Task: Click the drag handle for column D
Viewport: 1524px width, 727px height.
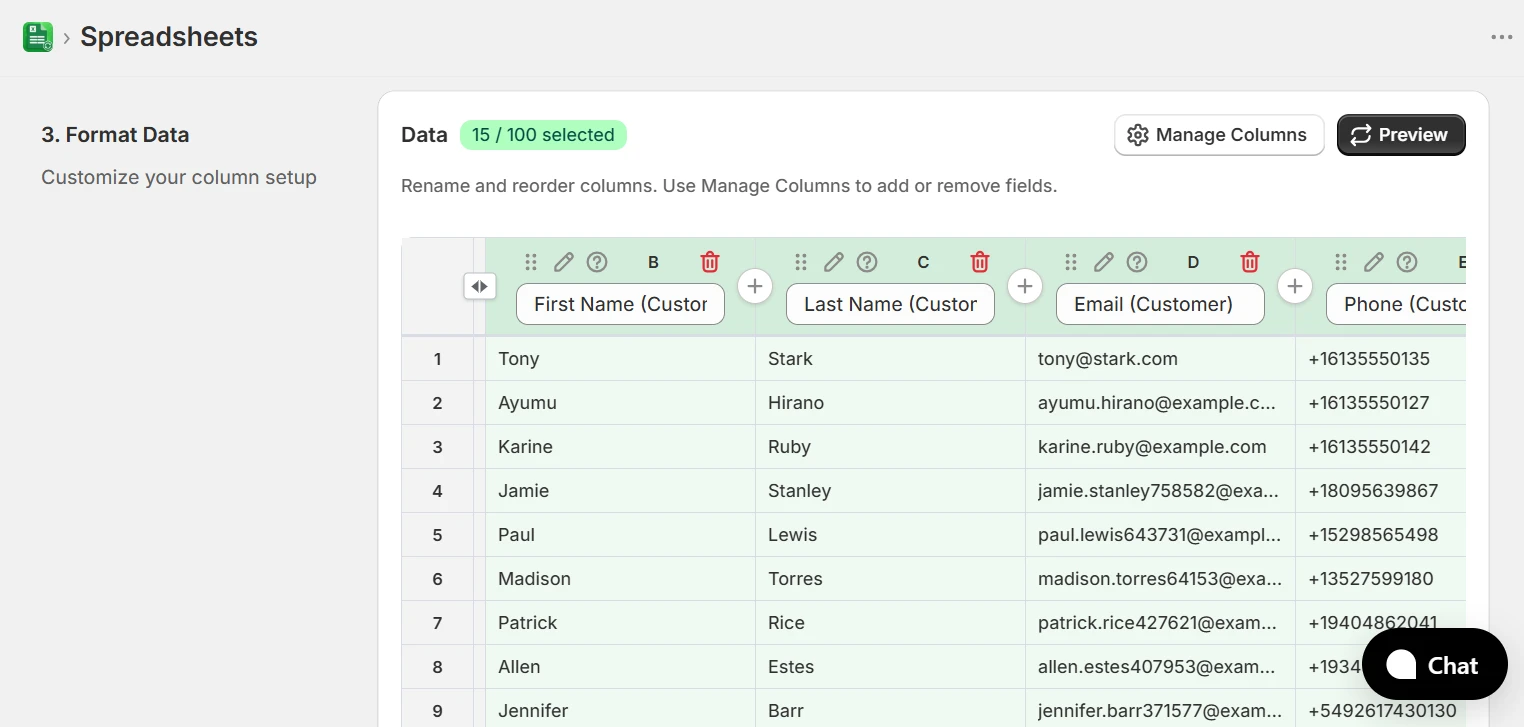Action: 1071,262
